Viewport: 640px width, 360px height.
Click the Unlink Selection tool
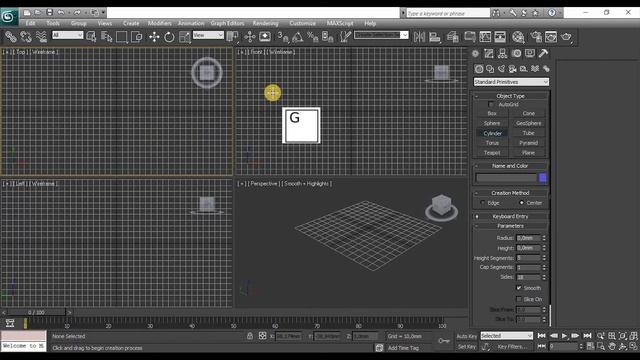tap(26, 37)
